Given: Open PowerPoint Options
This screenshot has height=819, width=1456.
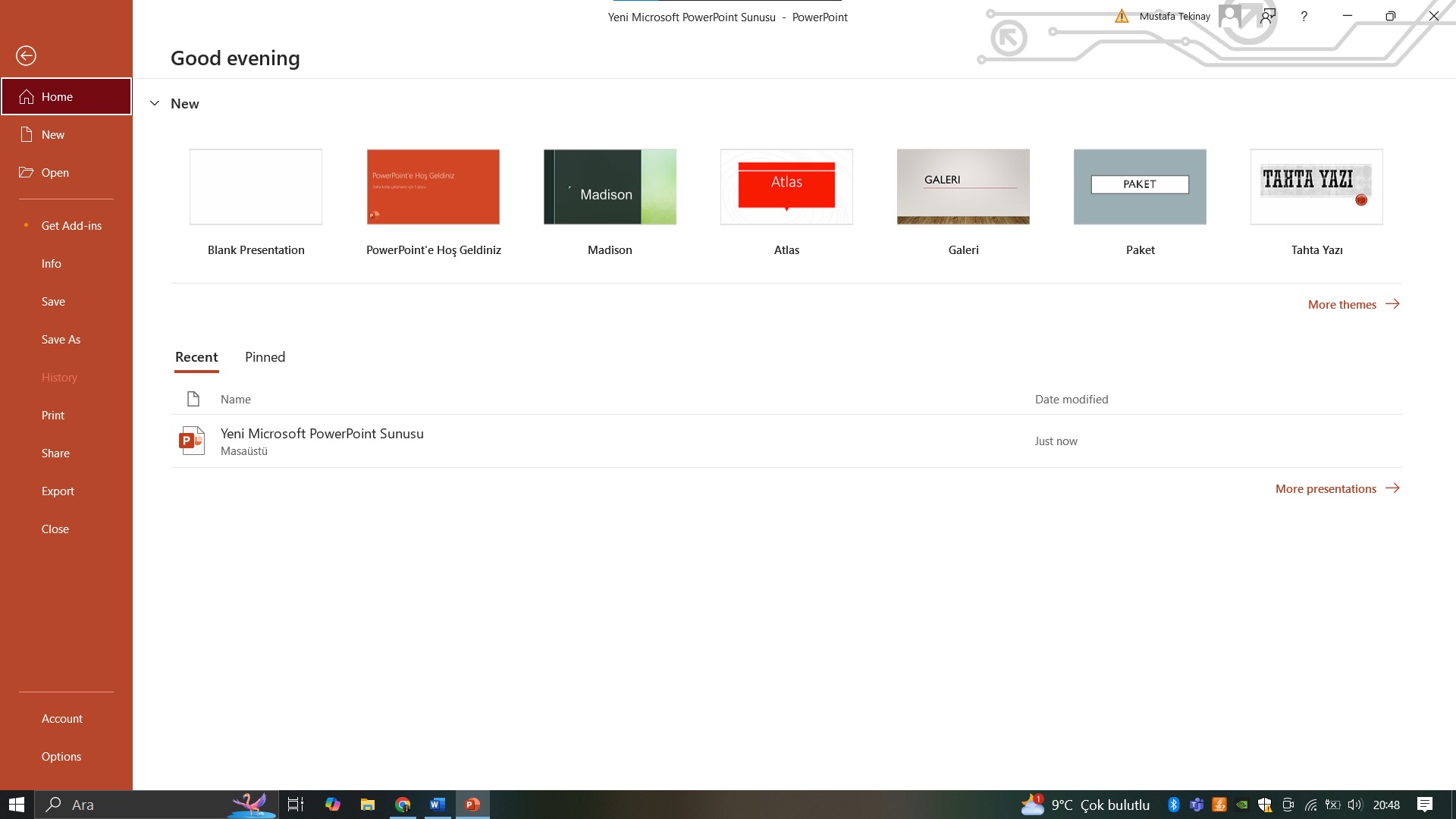Looking at the screenshot, I should [x=66, y=756].
